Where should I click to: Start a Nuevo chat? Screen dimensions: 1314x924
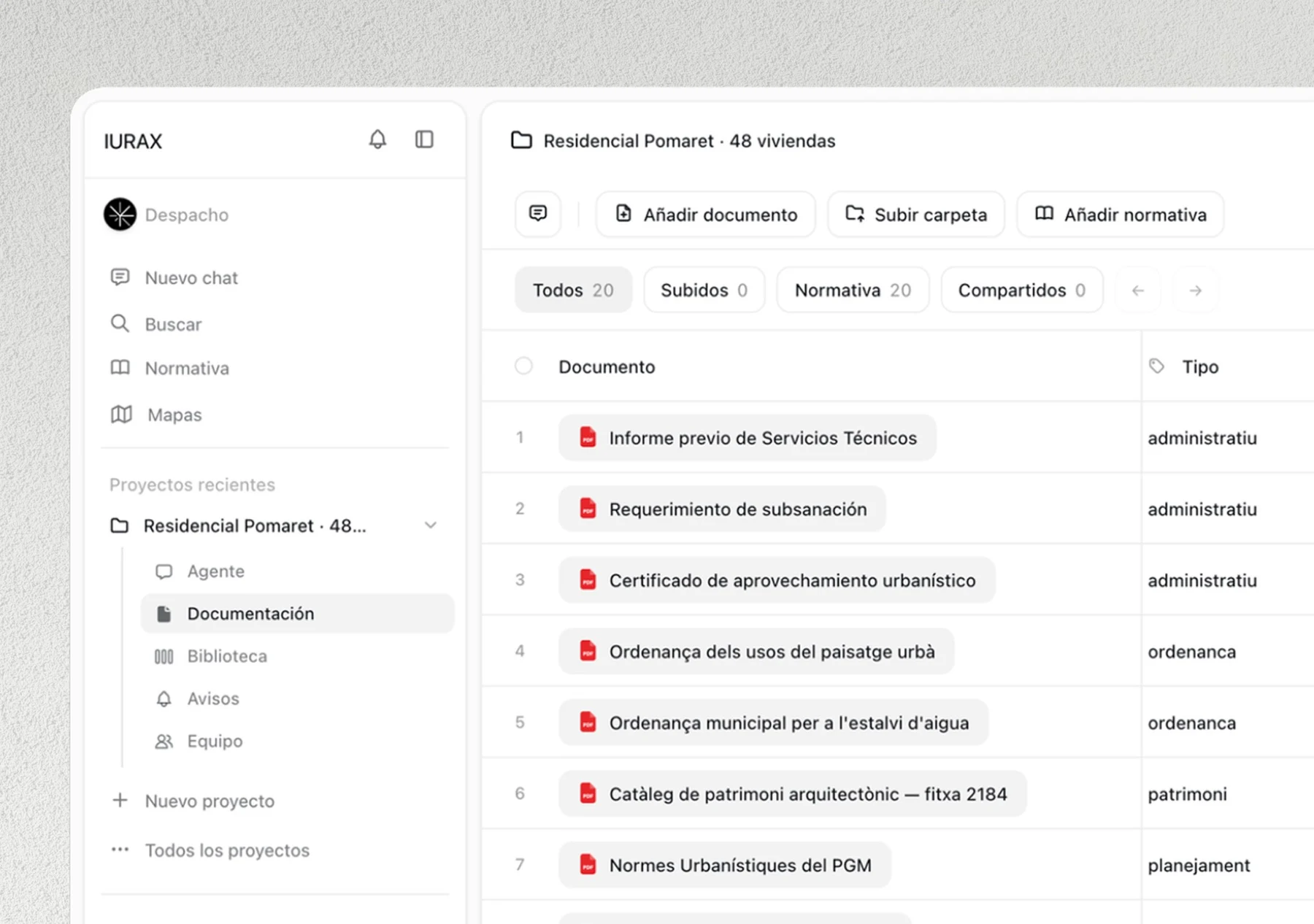coord(174,277)
